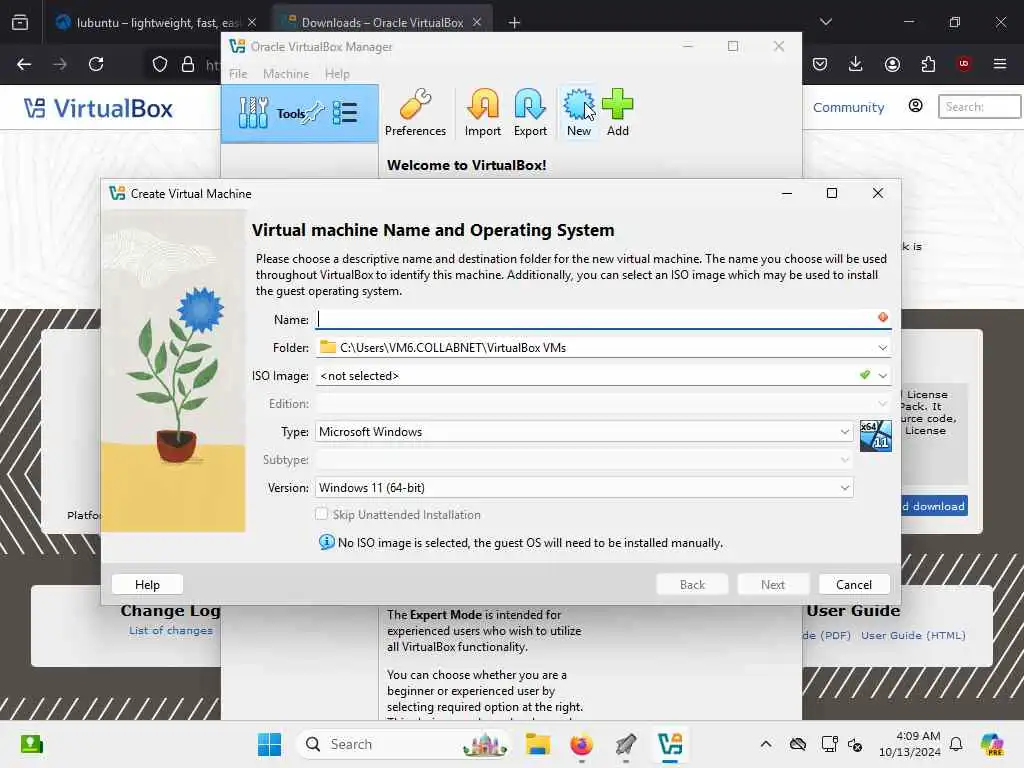Image resolution: width=1024 pixels, height=768 pixels.
Task: Open the Help menu in VirtualBox Manager
Action: pyautogui.click(x=337, y=74)
